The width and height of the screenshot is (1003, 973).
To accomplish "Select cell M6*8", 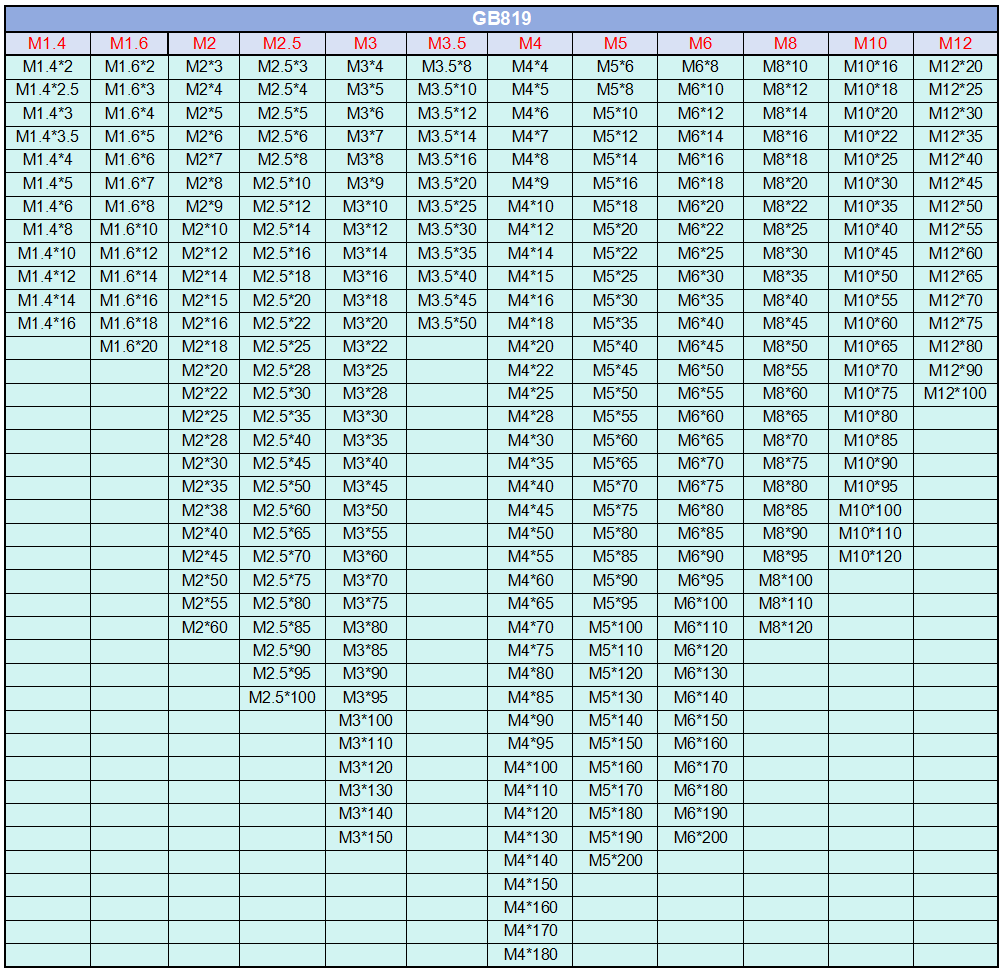I will click(700, 67).
